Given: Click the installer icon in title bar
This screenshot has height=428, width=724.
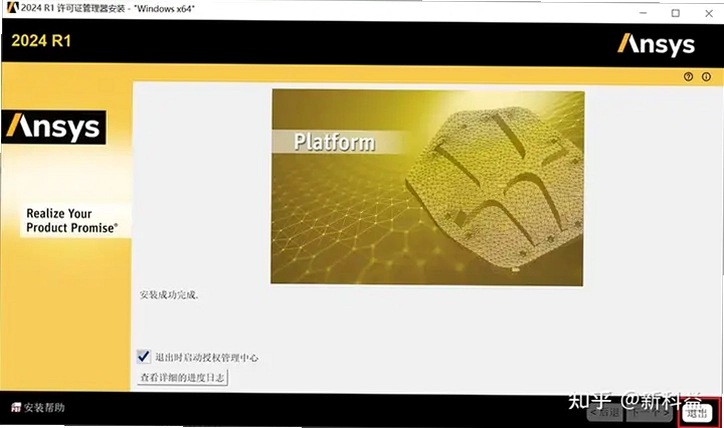Looking at the screenshot, I should pos(12,7).
